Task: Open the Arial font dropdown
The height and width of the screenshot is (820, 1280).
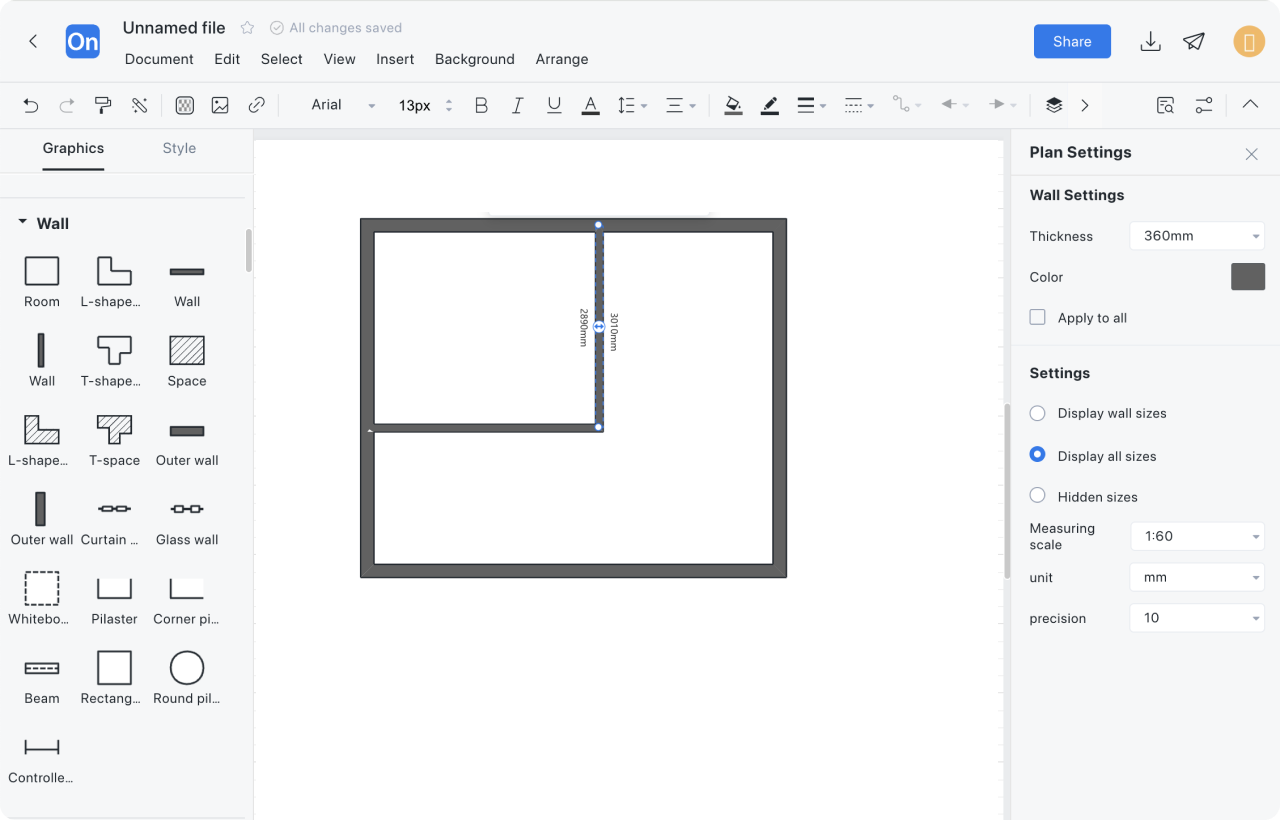Action: click(x=342, y=105)
